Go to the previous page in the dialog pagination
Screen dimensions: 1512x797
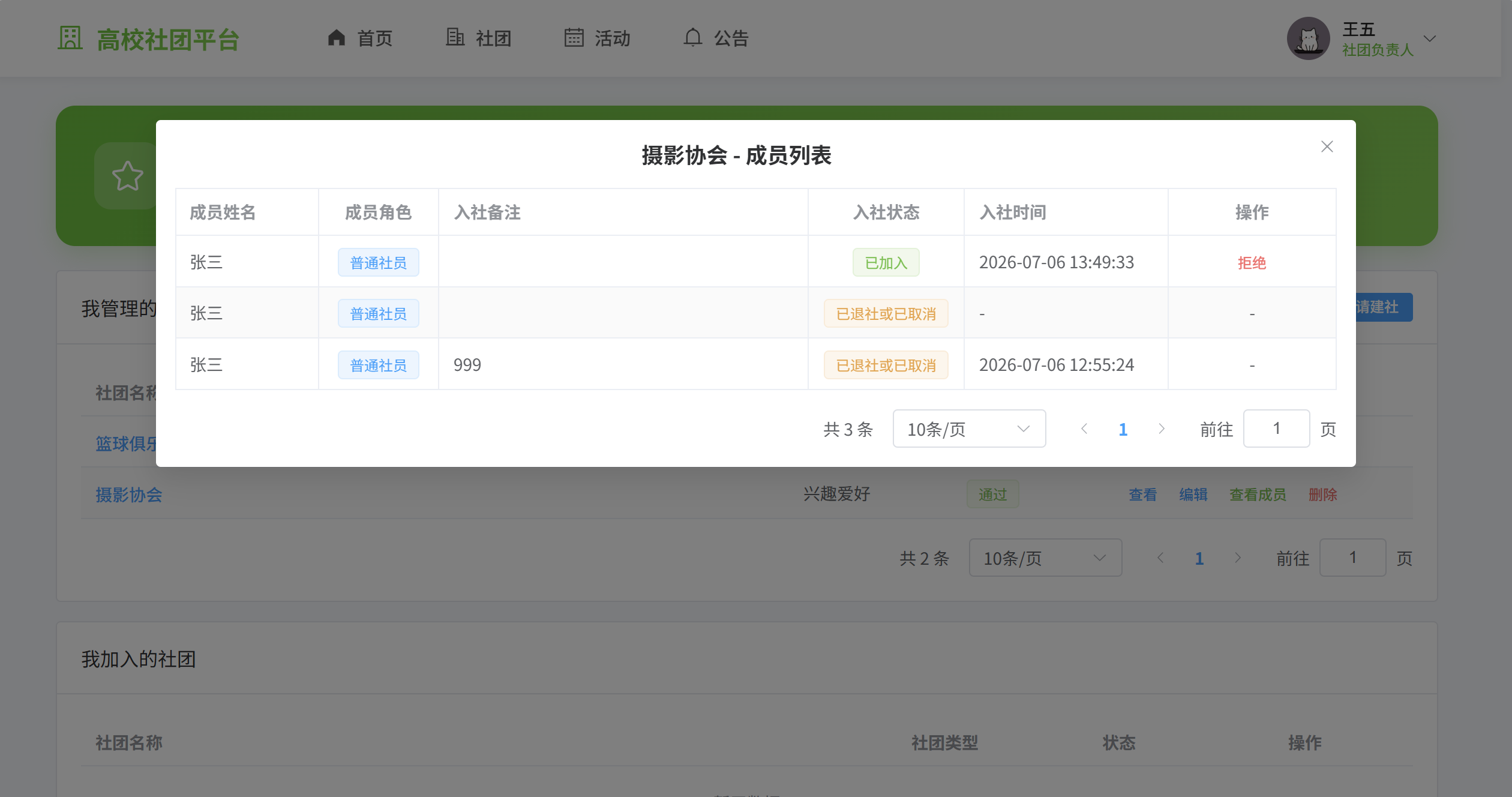(x=1084, y=429)
